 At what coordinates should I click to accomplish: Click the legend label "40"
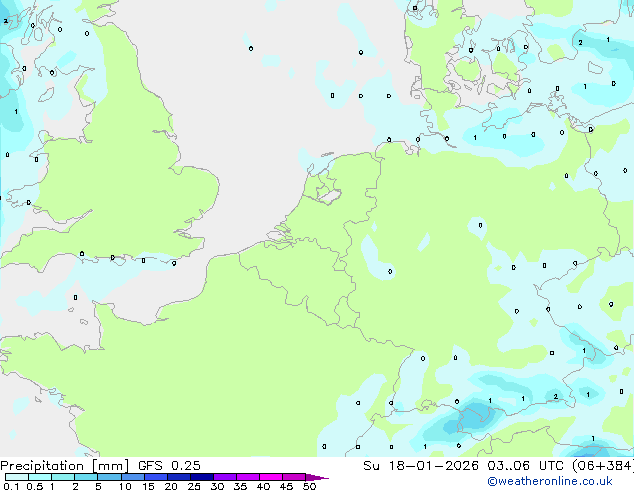click(263, 486)
